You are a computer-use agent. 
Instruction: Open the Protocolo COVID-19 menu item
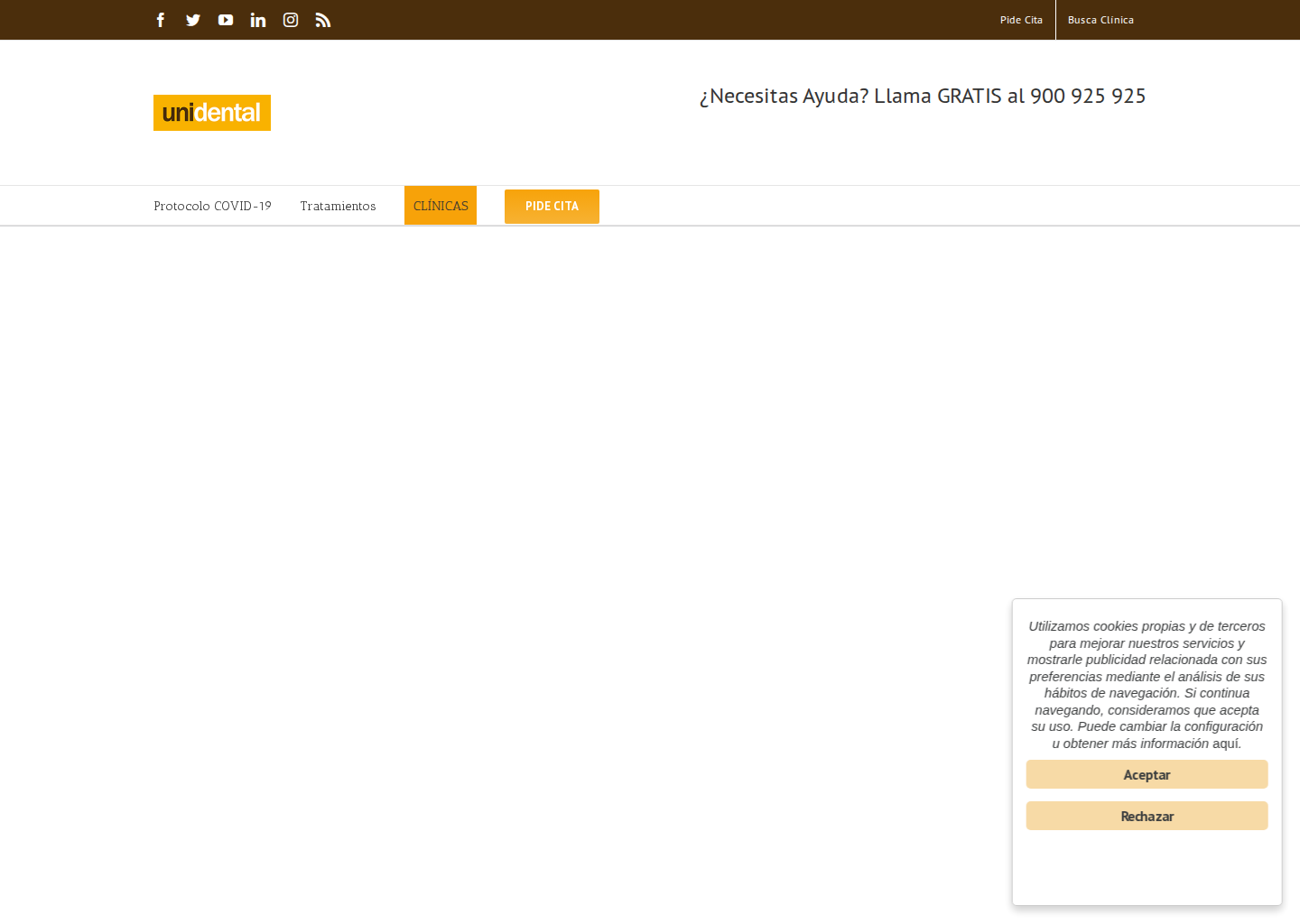click(212, 206)
